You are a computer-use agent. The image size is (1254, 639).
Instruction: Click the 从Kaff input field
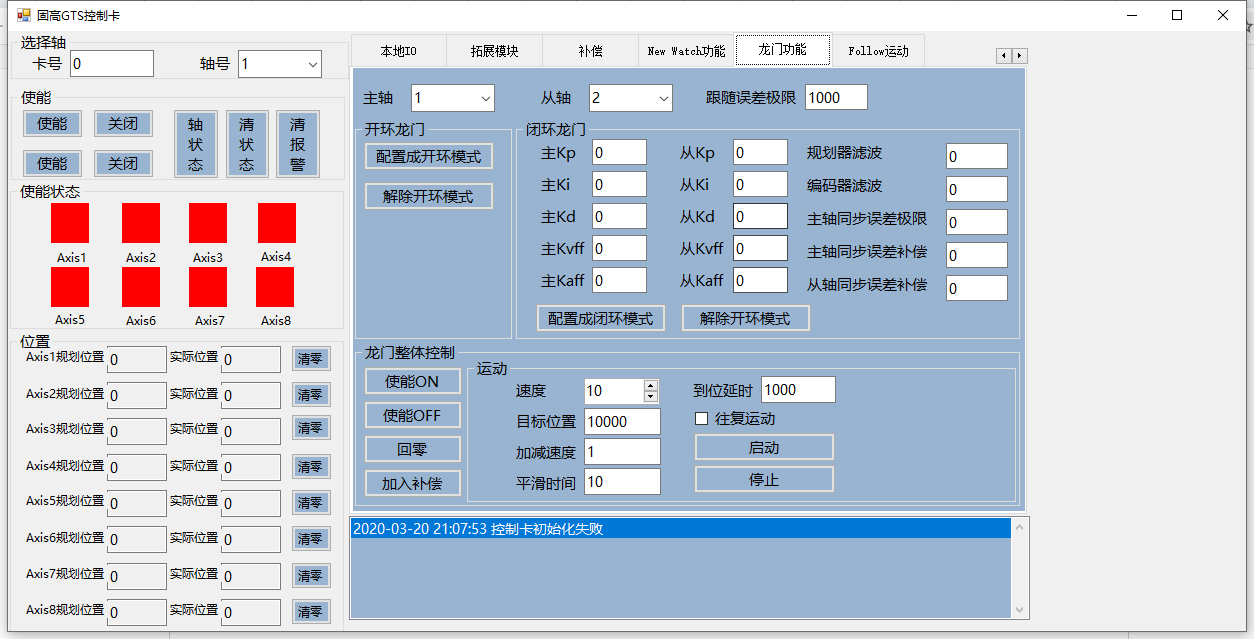point(760,280)
